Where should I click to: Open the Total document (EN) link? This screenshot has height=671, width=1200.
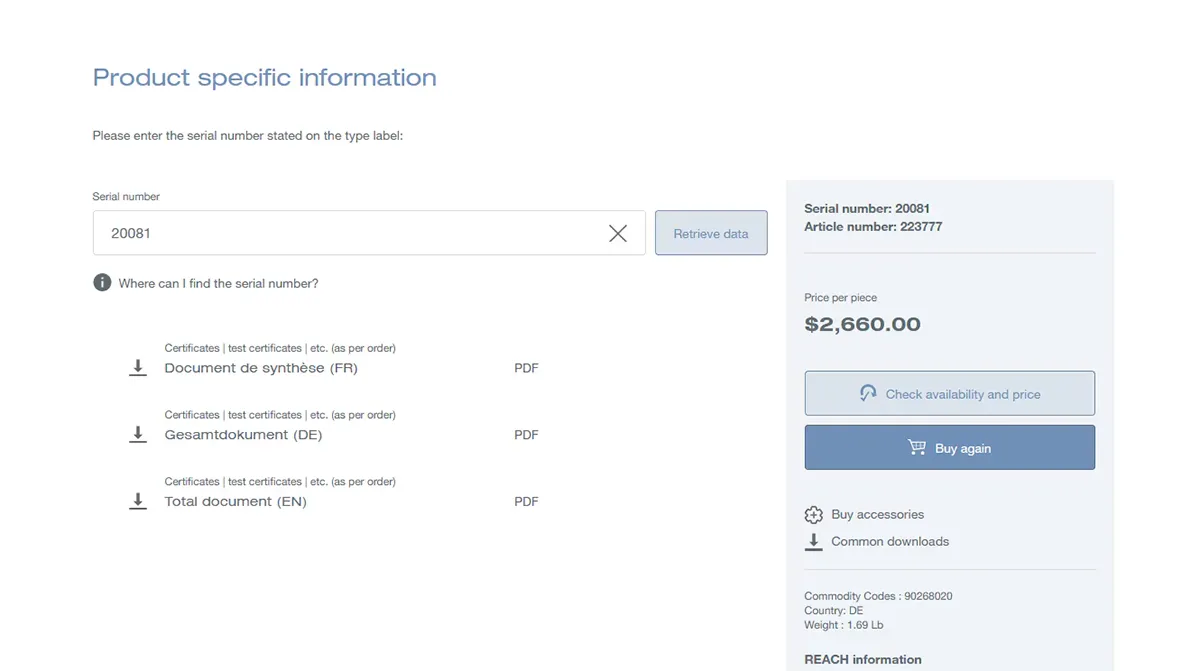235,501
